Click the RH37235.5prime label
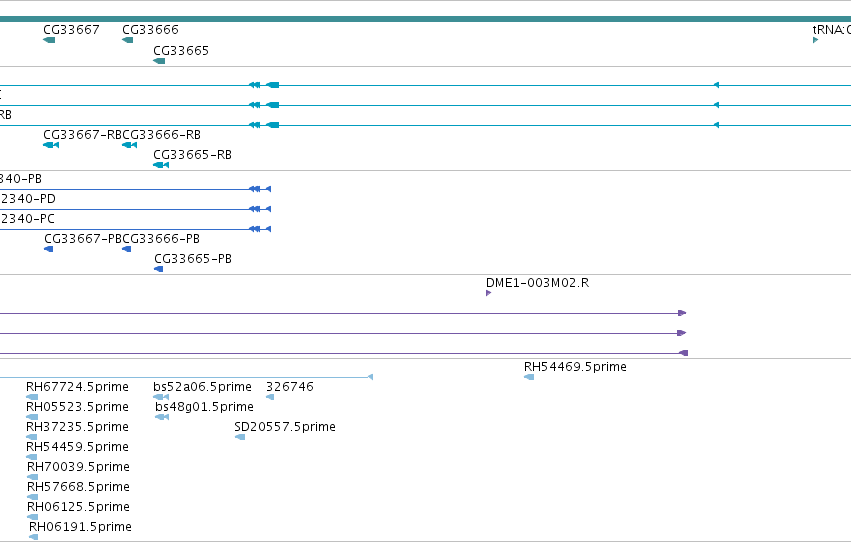Viewport: 851px width, 542px height. (78, 428)
